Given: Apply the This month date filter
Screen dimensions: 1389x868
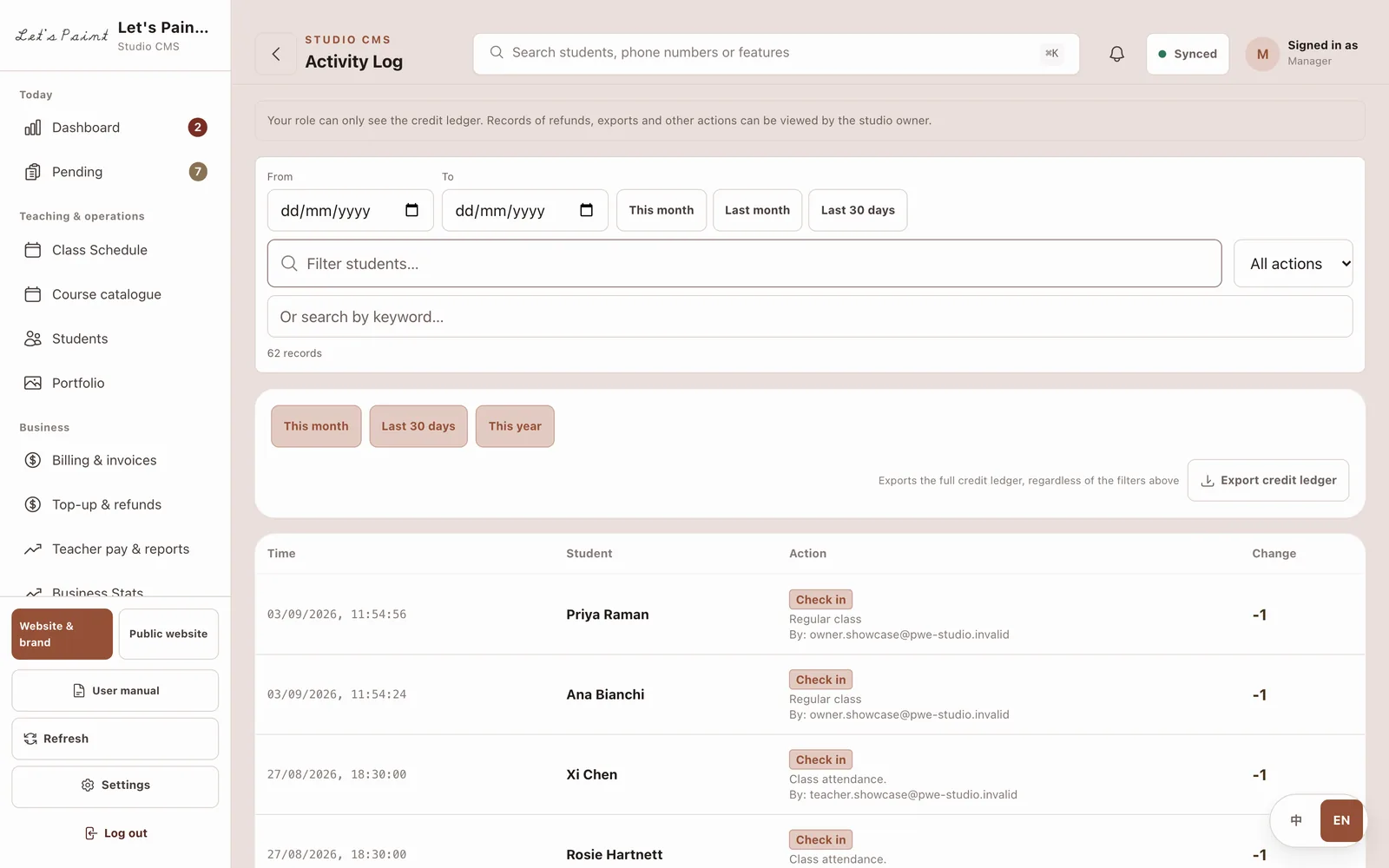Looking at the screenshot, I should (x=662, y=210).
